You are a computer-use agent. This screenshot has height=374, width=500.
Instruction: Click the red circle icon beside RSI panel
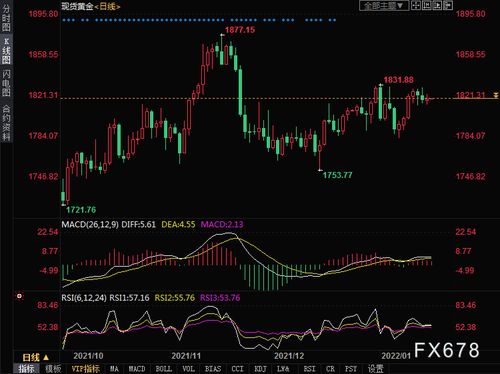click(x=20, y=296)
